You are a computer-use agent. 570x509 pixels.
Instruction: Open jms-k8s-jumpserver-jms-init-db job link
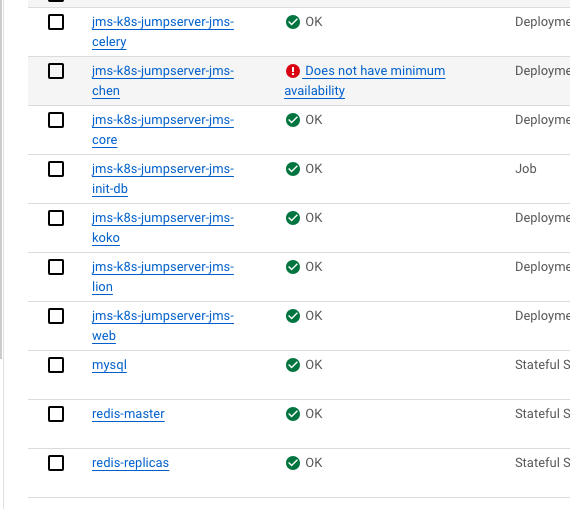pos(162,179)
